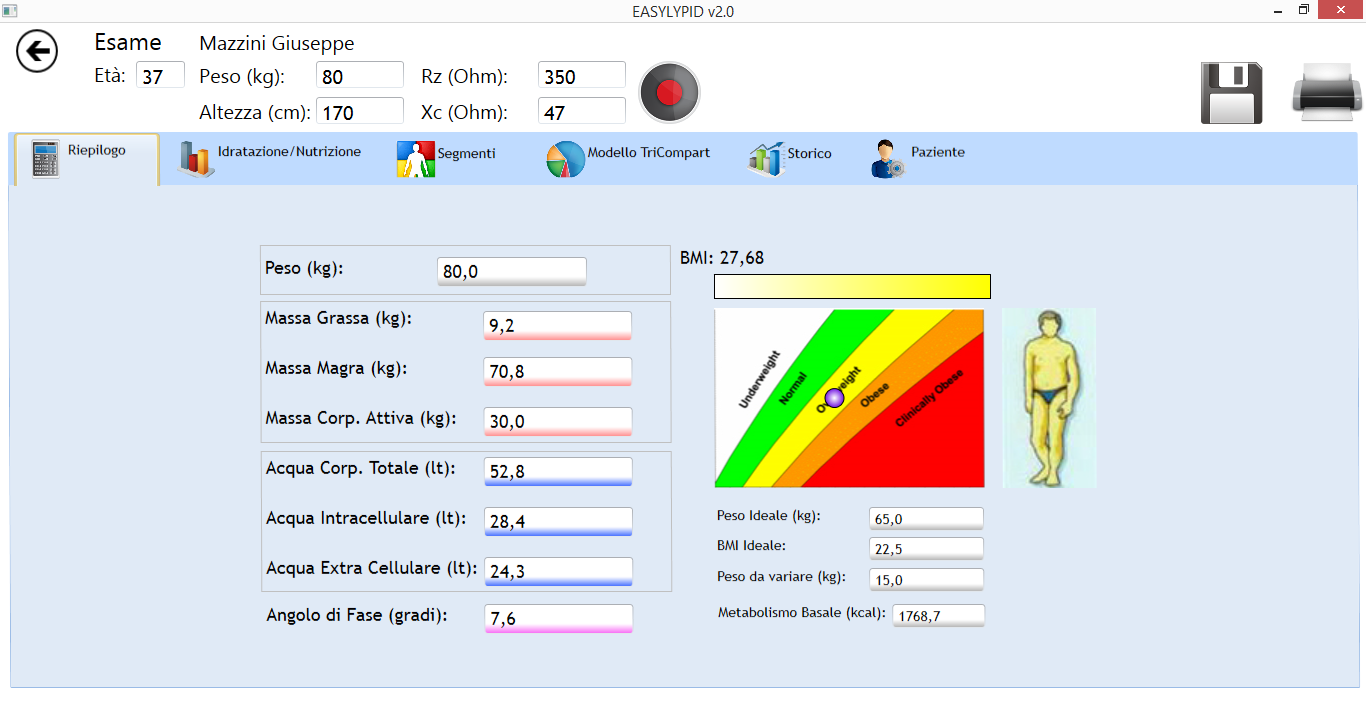This screenshot has width=1366, height=728.
Task: Click the BMI Ideale value field
Action: click(927, 548)
